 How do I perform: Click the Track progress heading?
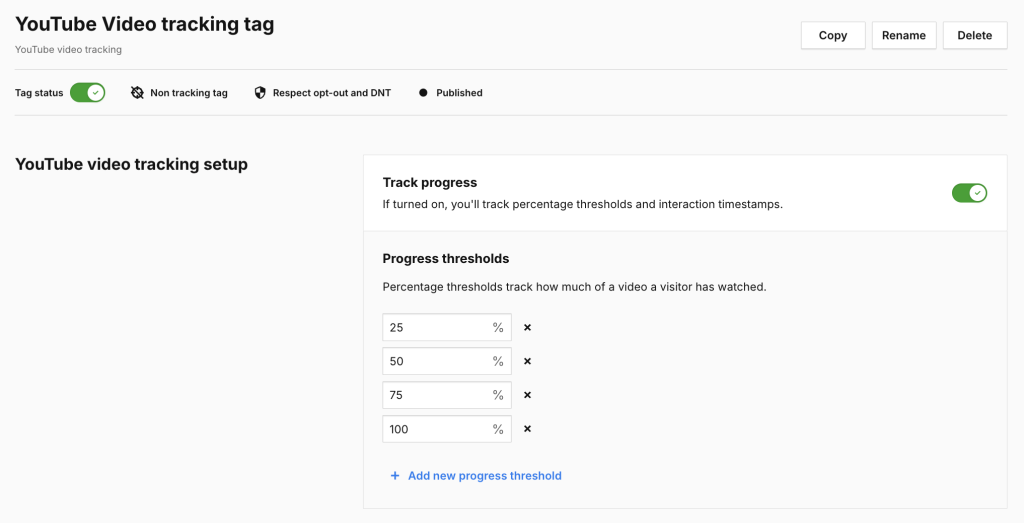430,183
